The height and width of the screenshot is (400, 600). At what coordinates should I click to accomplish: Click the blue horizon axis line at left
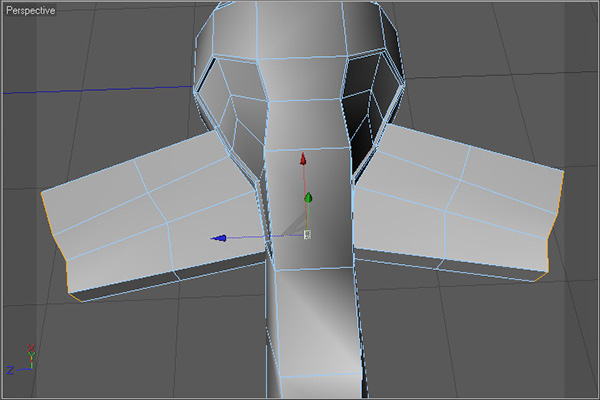point(80,89)
